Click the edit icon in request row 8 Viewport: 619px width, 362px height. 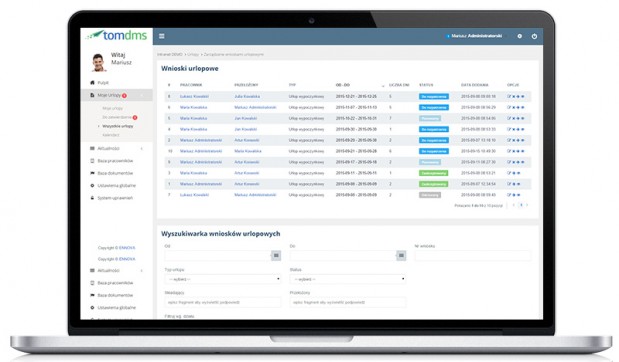pyautogui.click(x=509, y=96)
